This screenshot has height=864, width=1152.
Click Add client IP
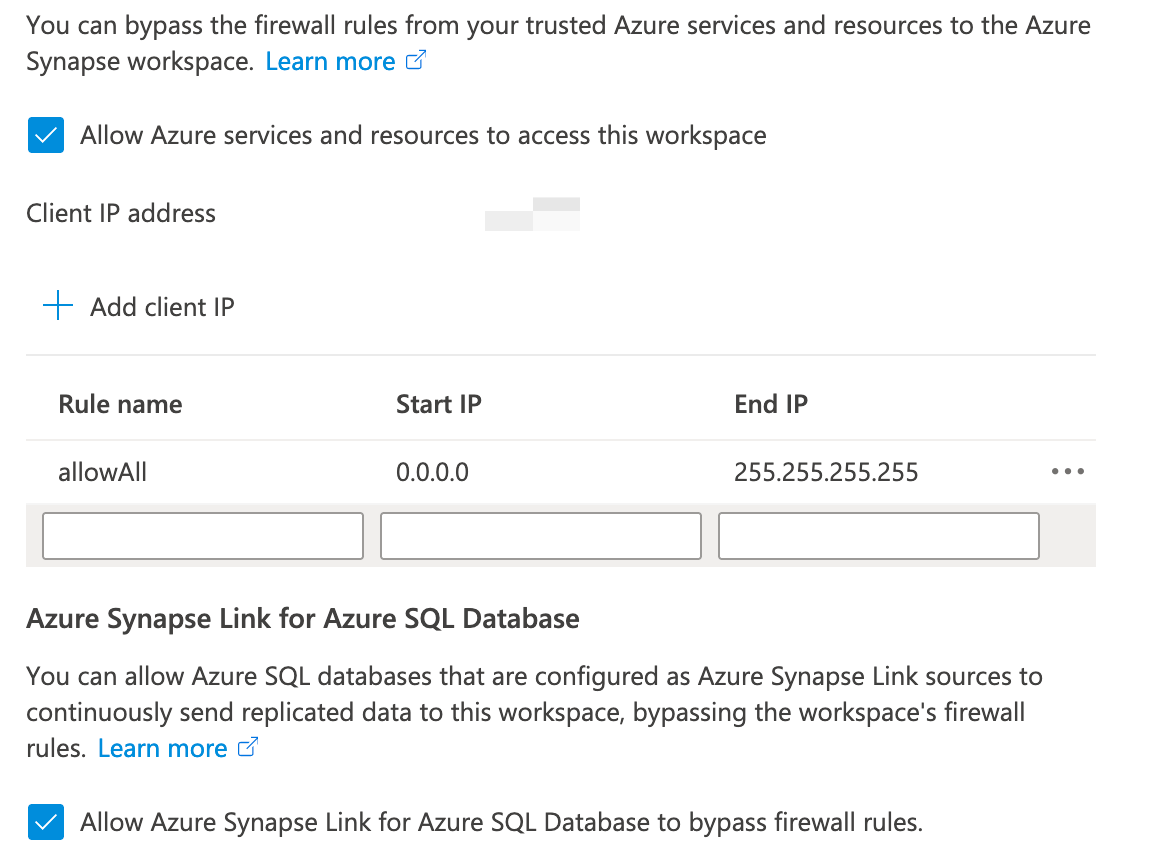pos(162,306)
